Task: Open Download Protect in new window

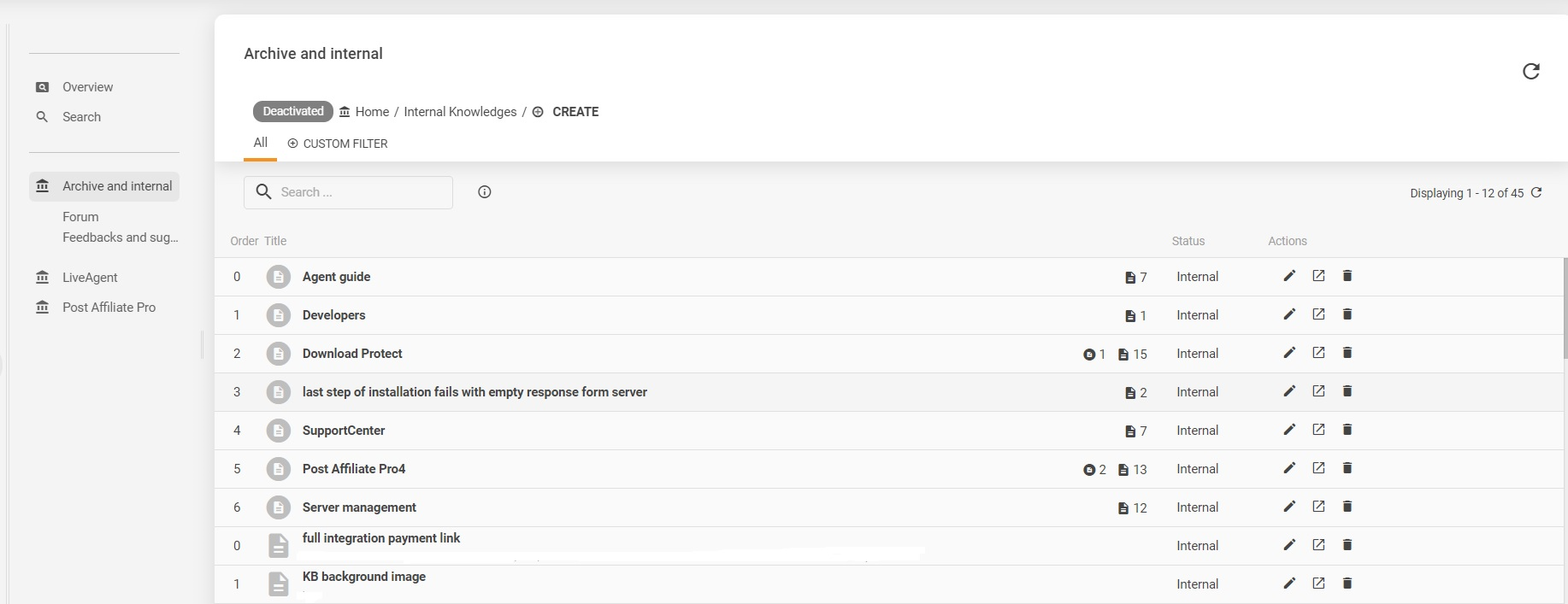Action: [x=1318, y=353]
